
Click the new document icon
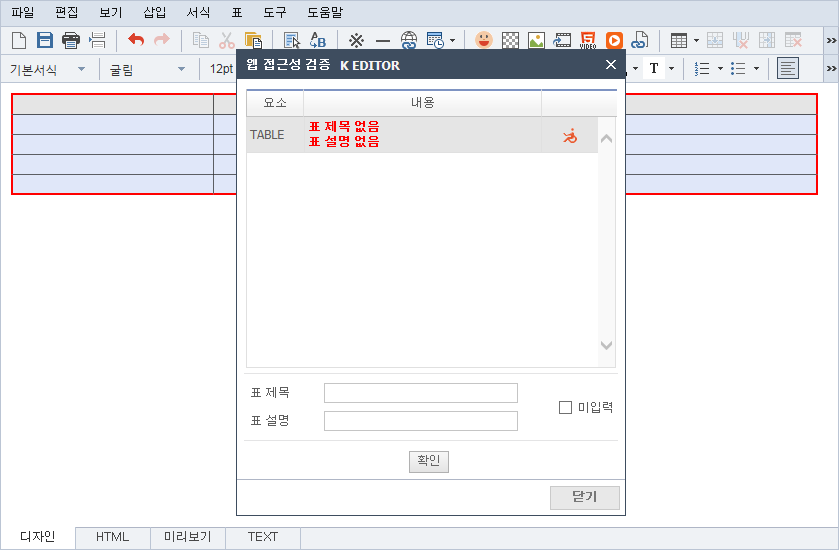(x=19, y=41)
